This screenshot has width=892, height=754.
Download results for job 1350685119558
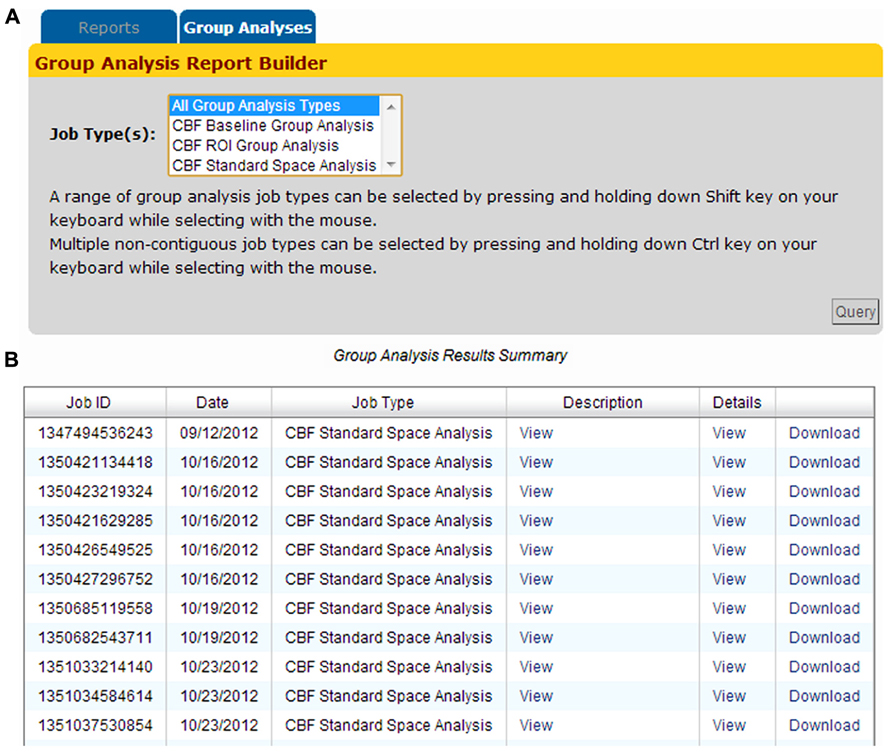[824, 608]
